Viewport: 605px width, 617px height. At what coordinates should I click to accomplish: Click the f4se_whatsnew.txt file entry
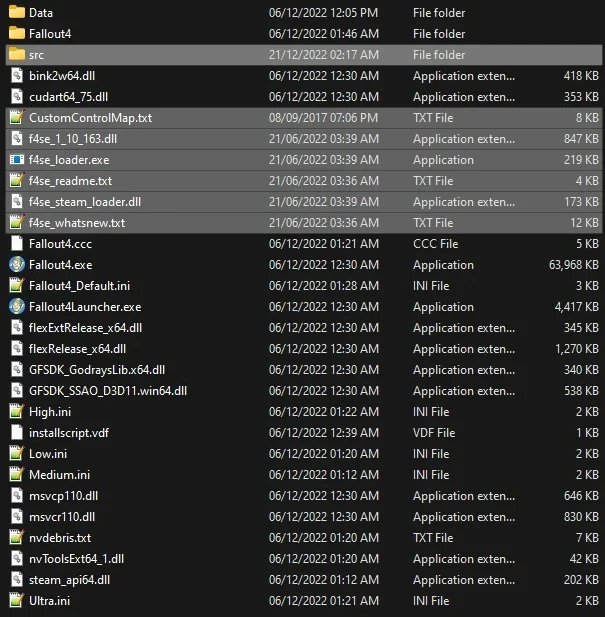(x=77, y=223)
